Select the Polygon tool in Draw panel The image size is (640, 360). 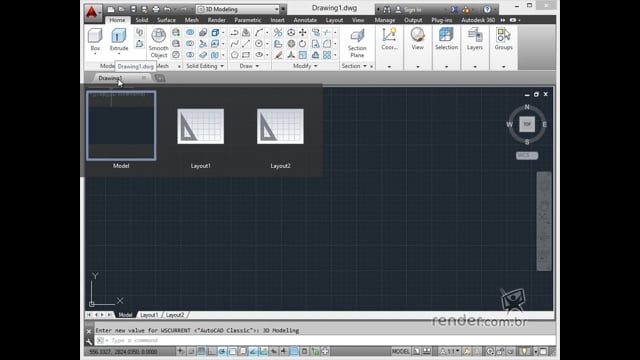pyautogui.click(x=235, y=55)
